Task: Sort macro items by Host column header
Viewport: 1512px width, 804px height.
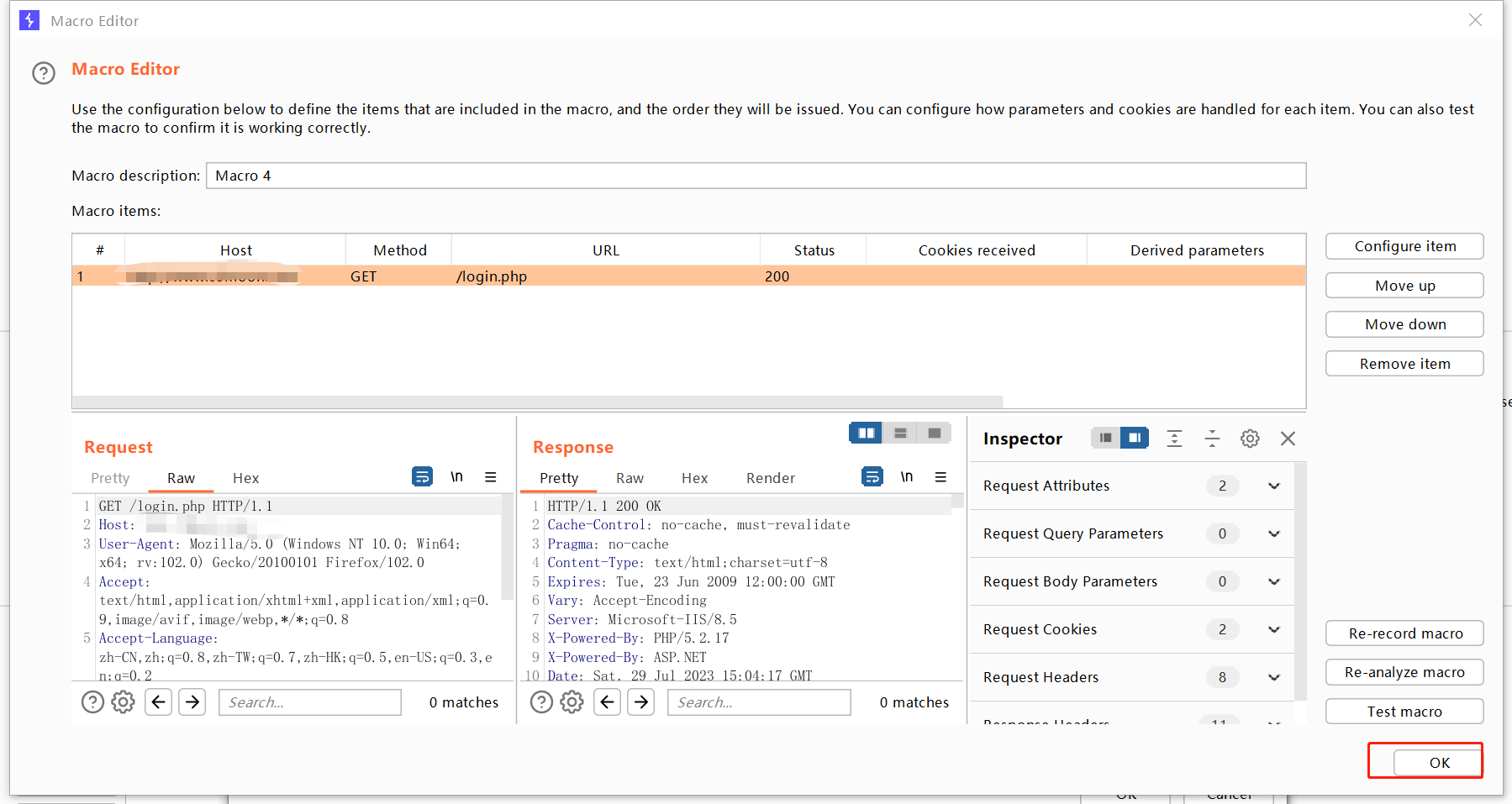Action: click(235, 250)
